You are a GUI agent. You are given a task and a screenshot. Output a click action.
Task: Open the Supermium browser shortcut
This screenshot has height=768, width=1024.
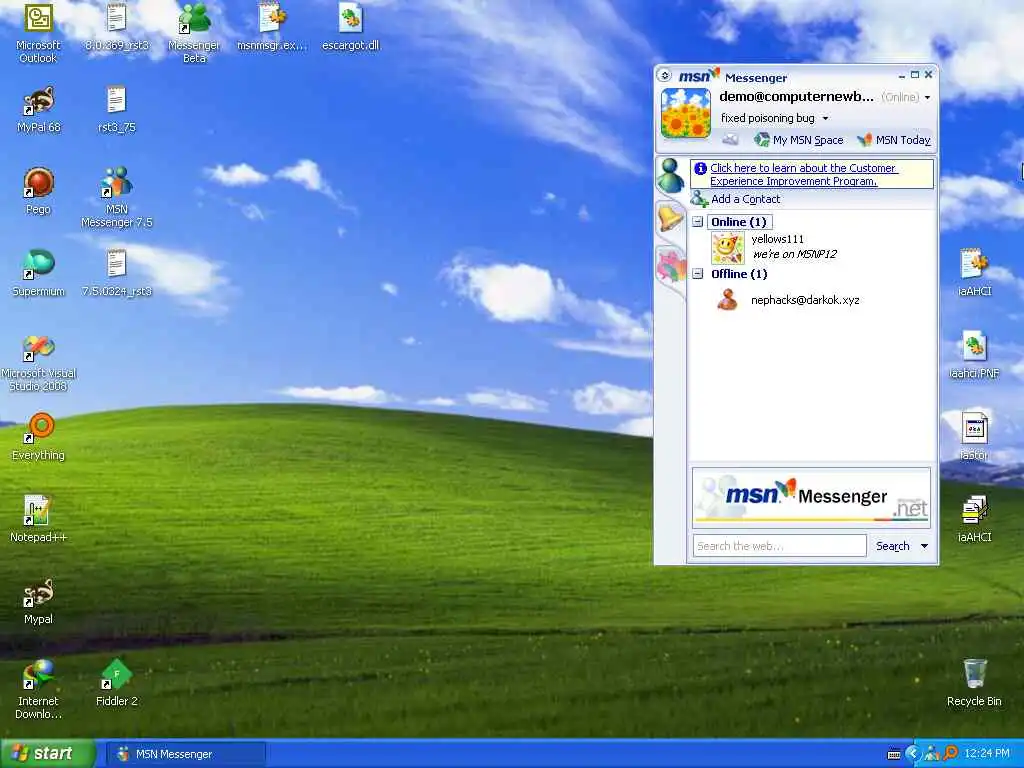tap(39, 273)
